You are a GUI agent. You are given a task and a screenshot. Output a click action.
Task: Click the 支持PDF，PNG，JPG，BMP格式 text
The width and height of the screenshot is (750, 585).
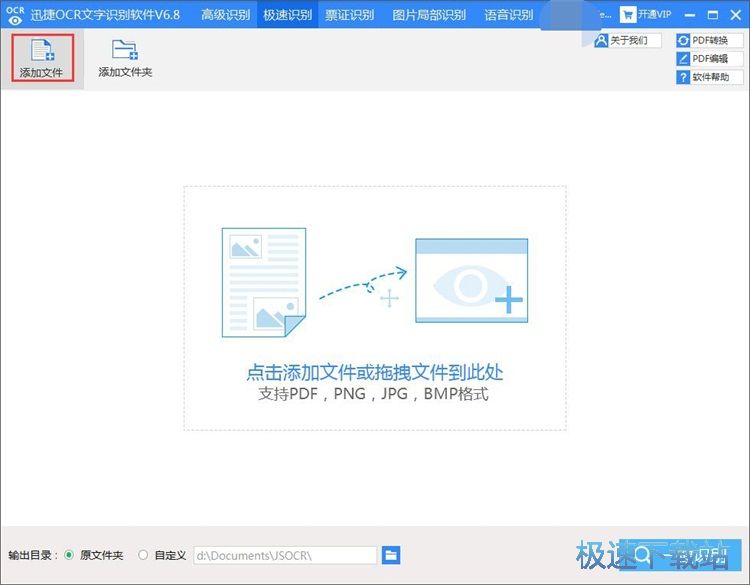(374, 394)
